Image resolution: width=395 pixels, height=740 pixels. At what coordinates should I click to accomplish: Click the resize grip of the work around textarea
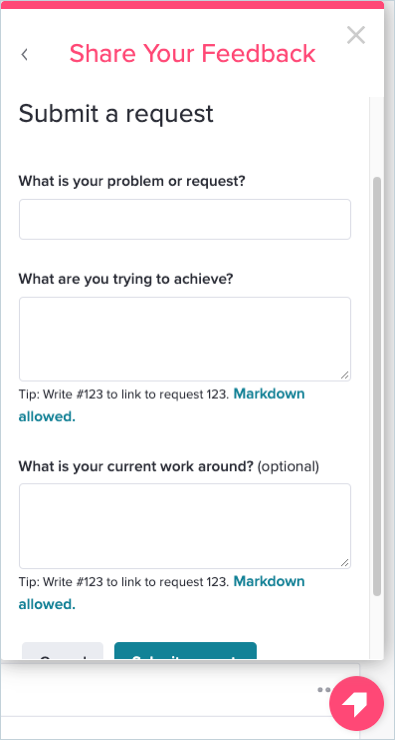tap(345, 563)
